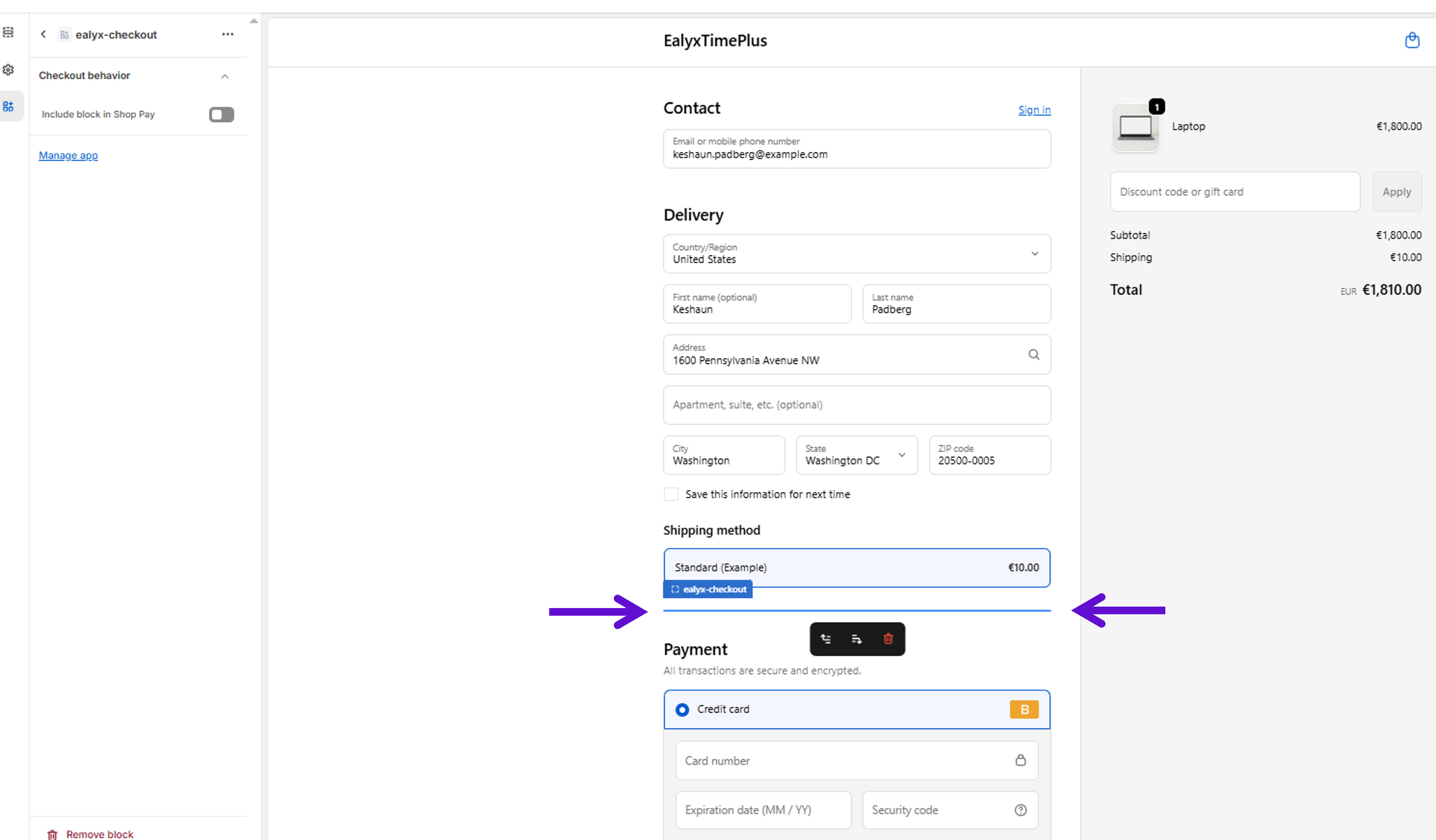Open the three-dot menu for ealyx-checkout
Screen dimensions: 1436x840
pyautogui.click(x=227, y=34)
